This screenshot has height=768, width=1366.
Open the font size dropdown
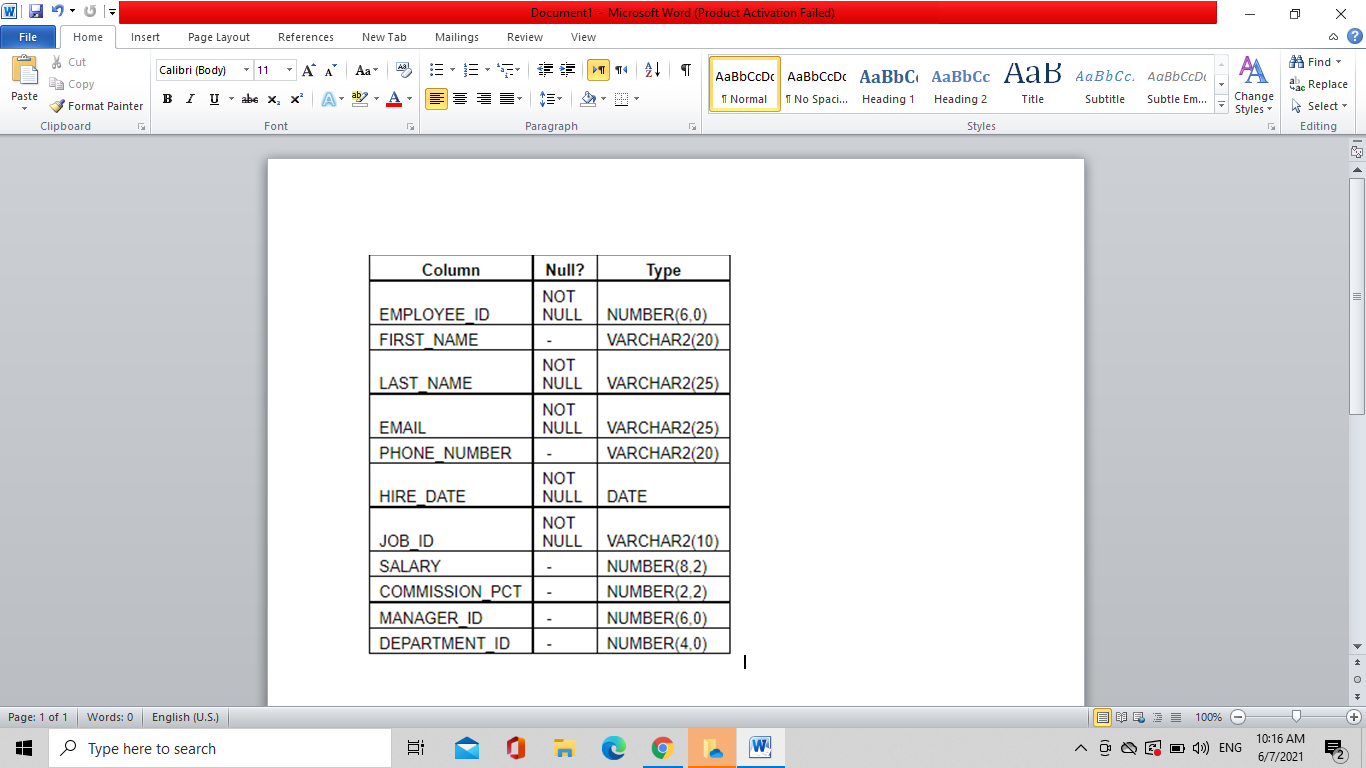(x=289, y=70)
